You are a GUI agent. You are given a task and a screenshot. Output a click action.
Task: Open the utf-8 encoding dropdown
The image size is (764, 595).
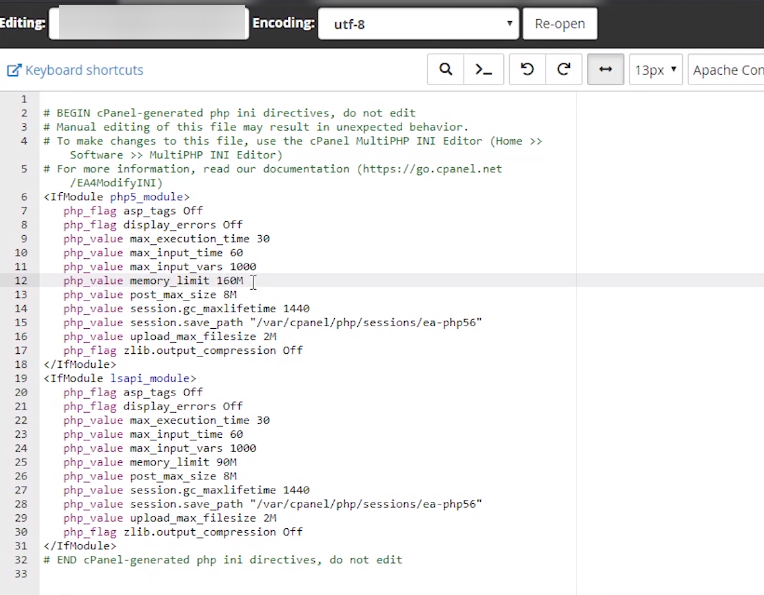[x=418, y=23]
